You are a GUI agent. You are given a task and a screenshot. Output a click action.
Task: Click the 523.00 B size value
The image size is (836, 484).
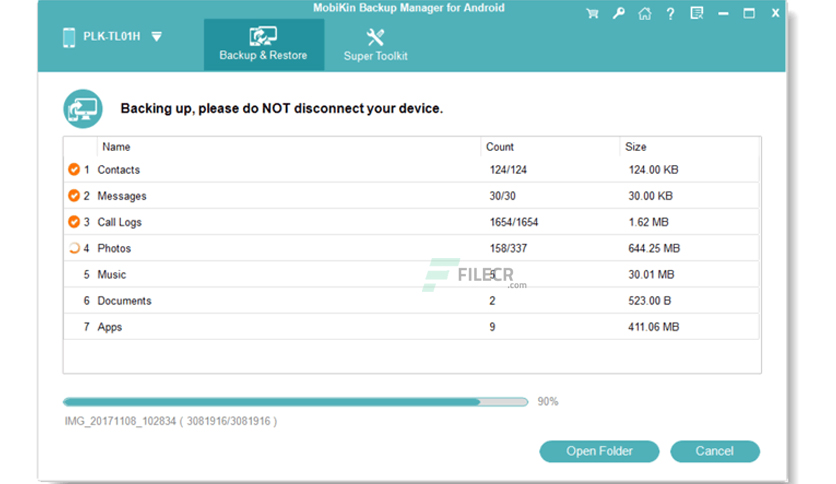pyautogui.click(x=649, y=301)
